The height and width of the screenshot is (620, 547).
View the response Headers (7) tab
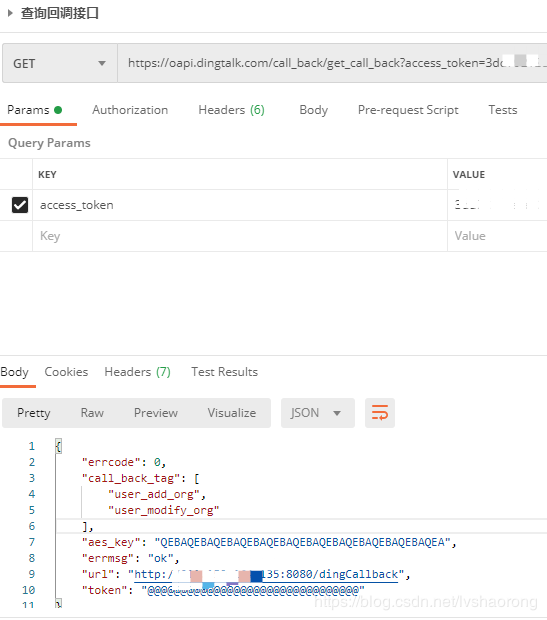coord(137,372)
